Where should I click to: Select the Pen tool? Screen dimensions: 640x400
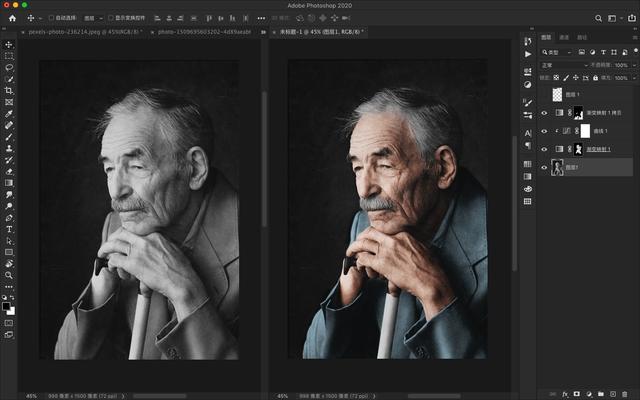coord(9,218)
